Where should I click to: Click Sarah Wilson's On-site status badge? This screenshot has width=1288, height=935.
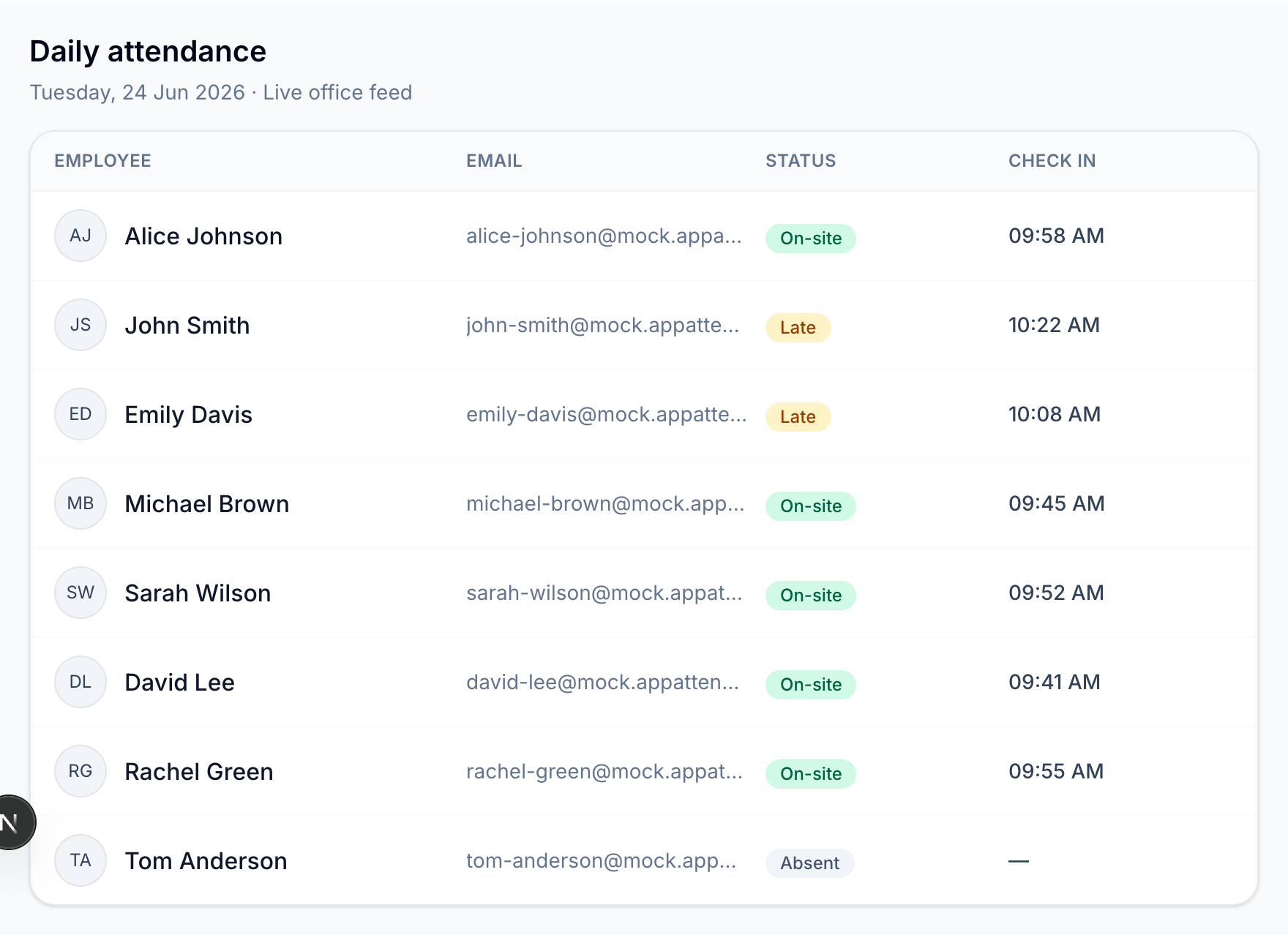pyautogui.click(x=811, y=596)
